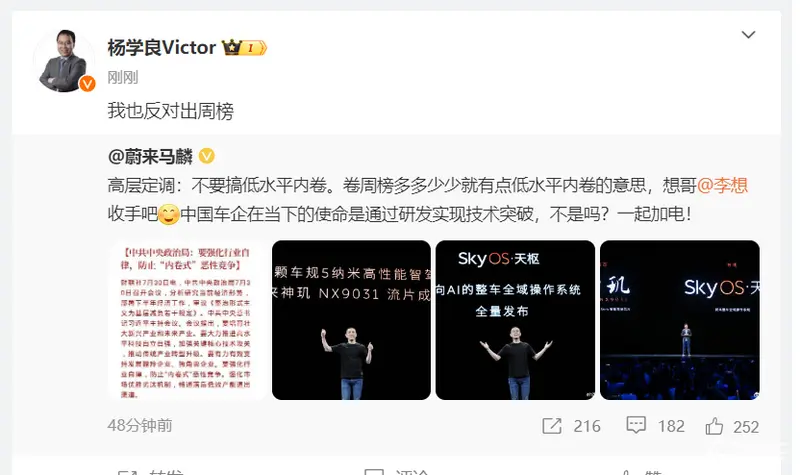This screenshot has width=800, height=475.
Task: Click the crown membership level badge
Action: tap(244, 48)
